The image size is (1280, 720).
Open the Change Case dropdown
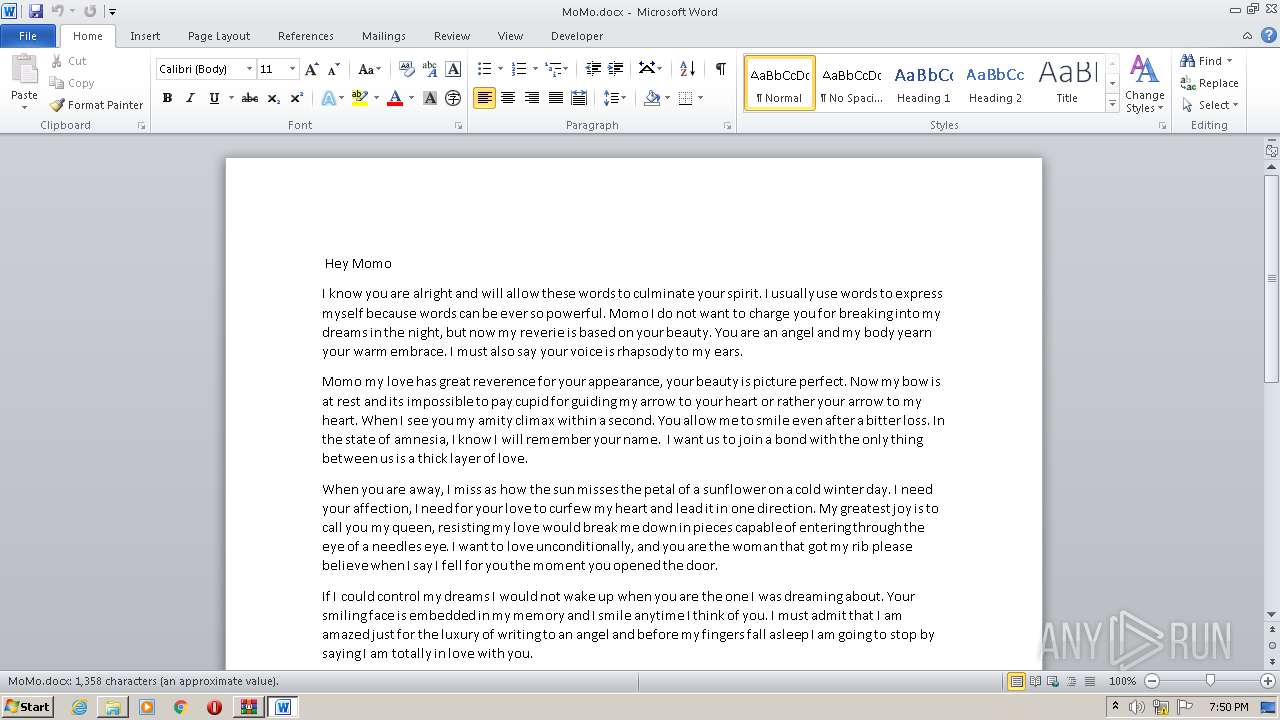[369, 69]
